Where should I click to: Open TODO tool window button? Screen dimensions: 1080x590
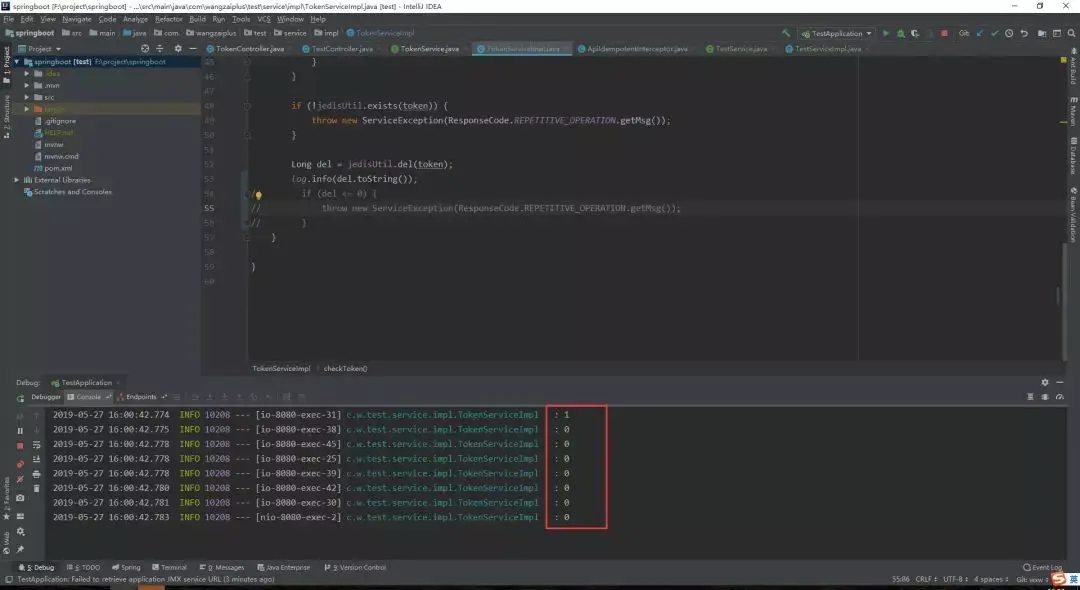[x=85, y=567]
